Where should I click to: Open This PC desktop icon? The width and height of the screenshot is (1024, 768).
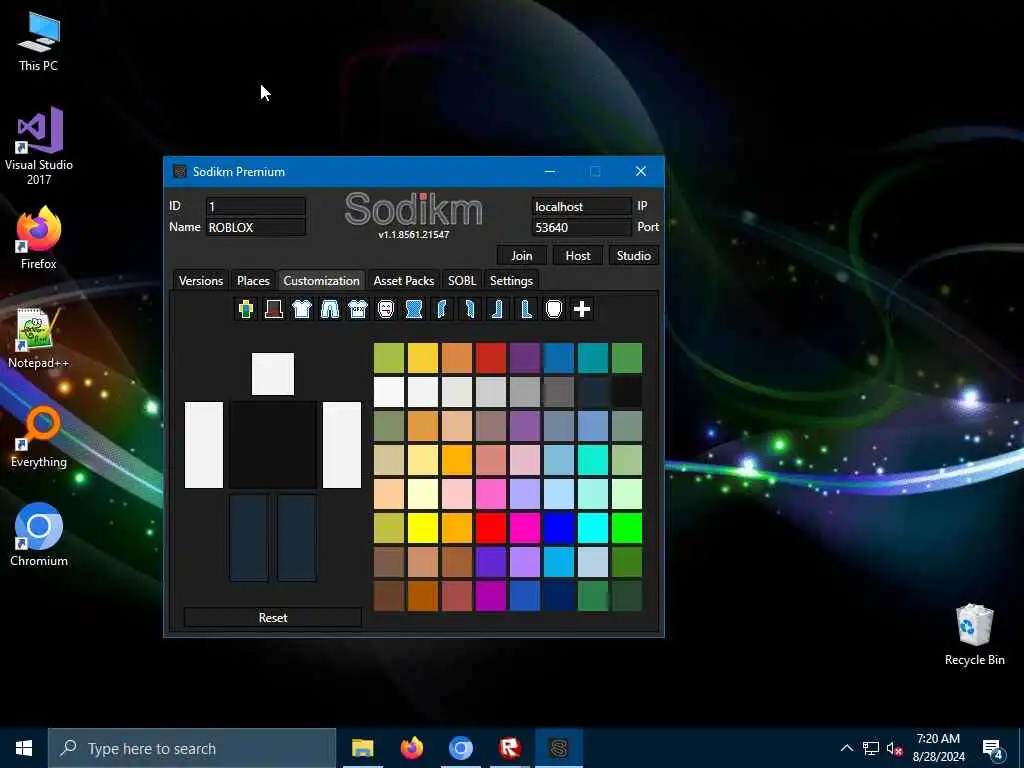click(39, 42)
